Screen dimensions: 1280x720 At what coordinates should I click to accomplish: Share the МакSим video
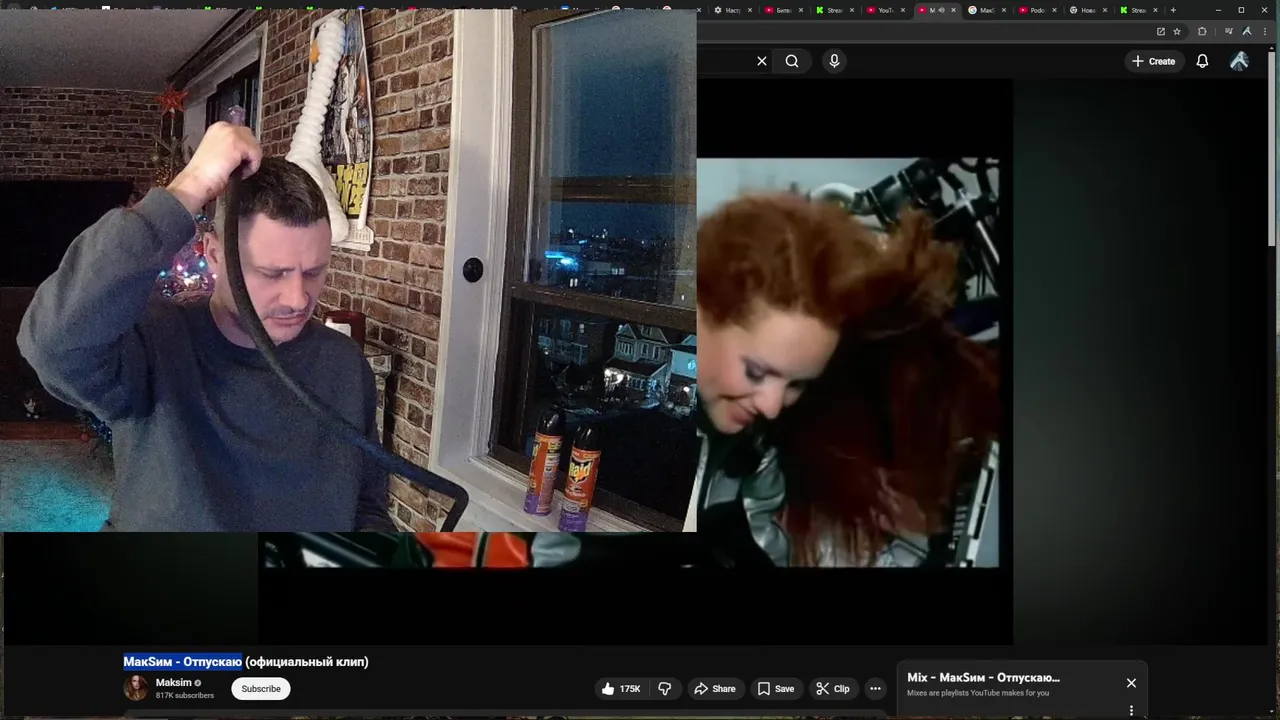tap(715, 689)
